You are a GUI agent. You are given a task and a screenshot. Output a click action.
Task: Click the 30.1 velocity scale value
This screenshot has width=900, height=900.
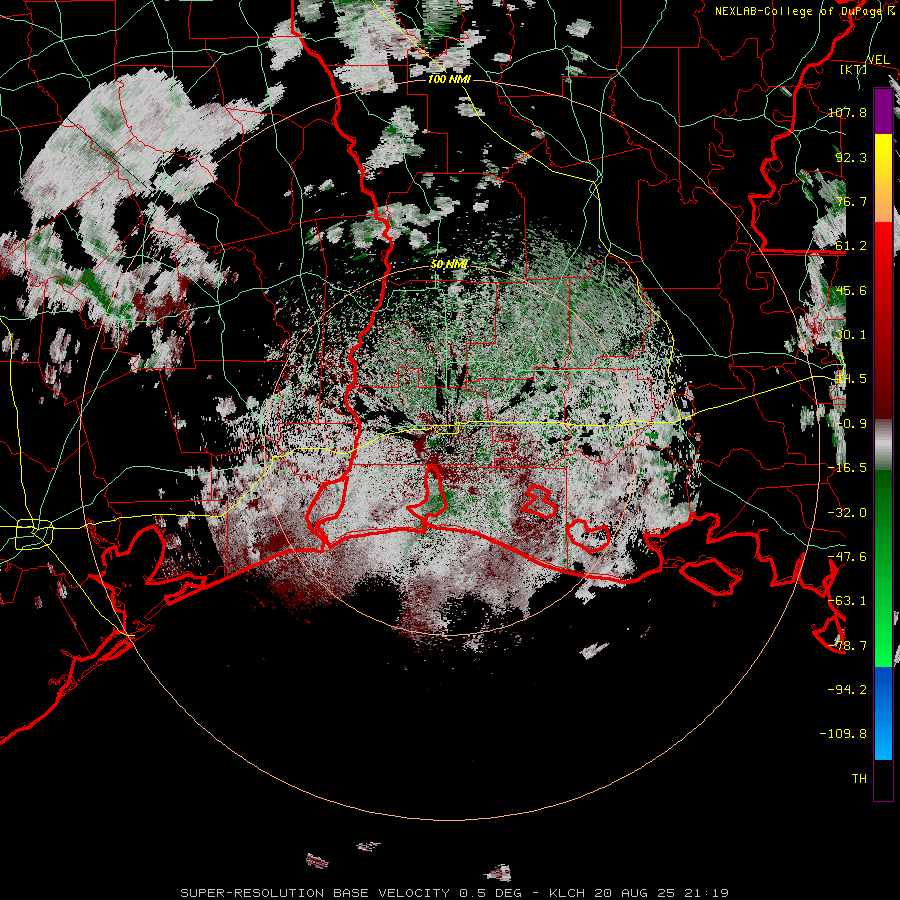click(x=851, y=335)
